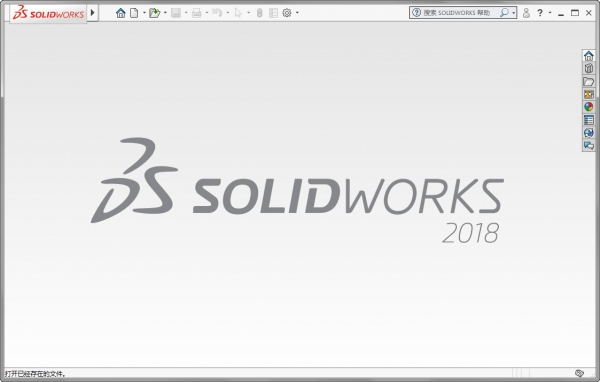Open the Welcome home icon in top toolbar
Image resolution: width=600 pixels, height=382 pixels.
tap(121, 13)
